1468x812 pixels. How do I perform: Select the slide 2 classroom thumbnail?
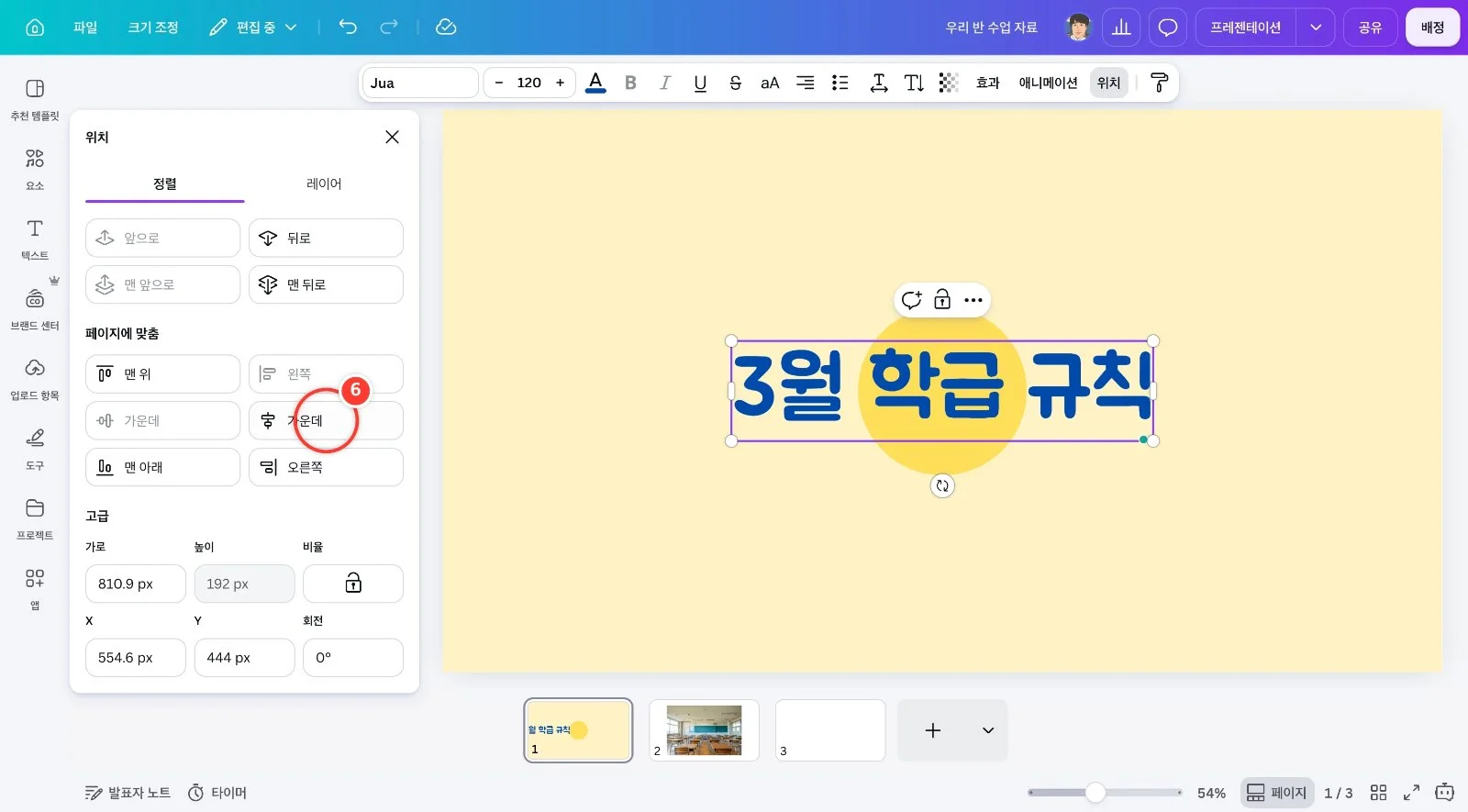pos(704,730)
